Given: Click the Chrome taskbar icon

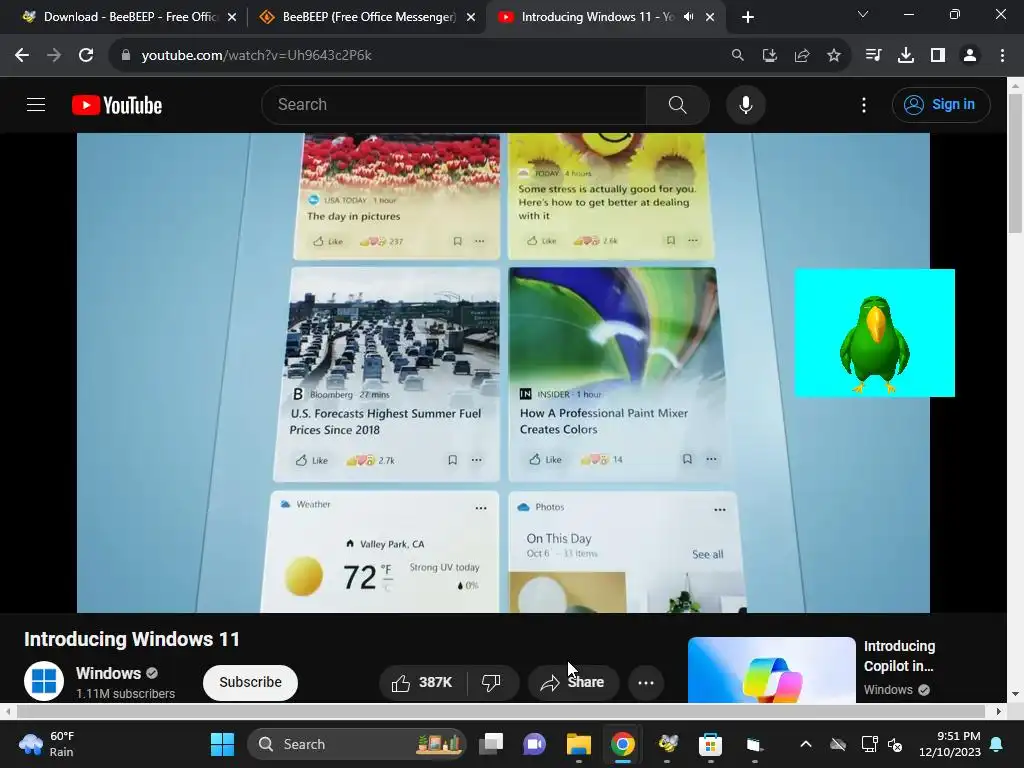Looking at the screenshot, I should pos(622,744).
